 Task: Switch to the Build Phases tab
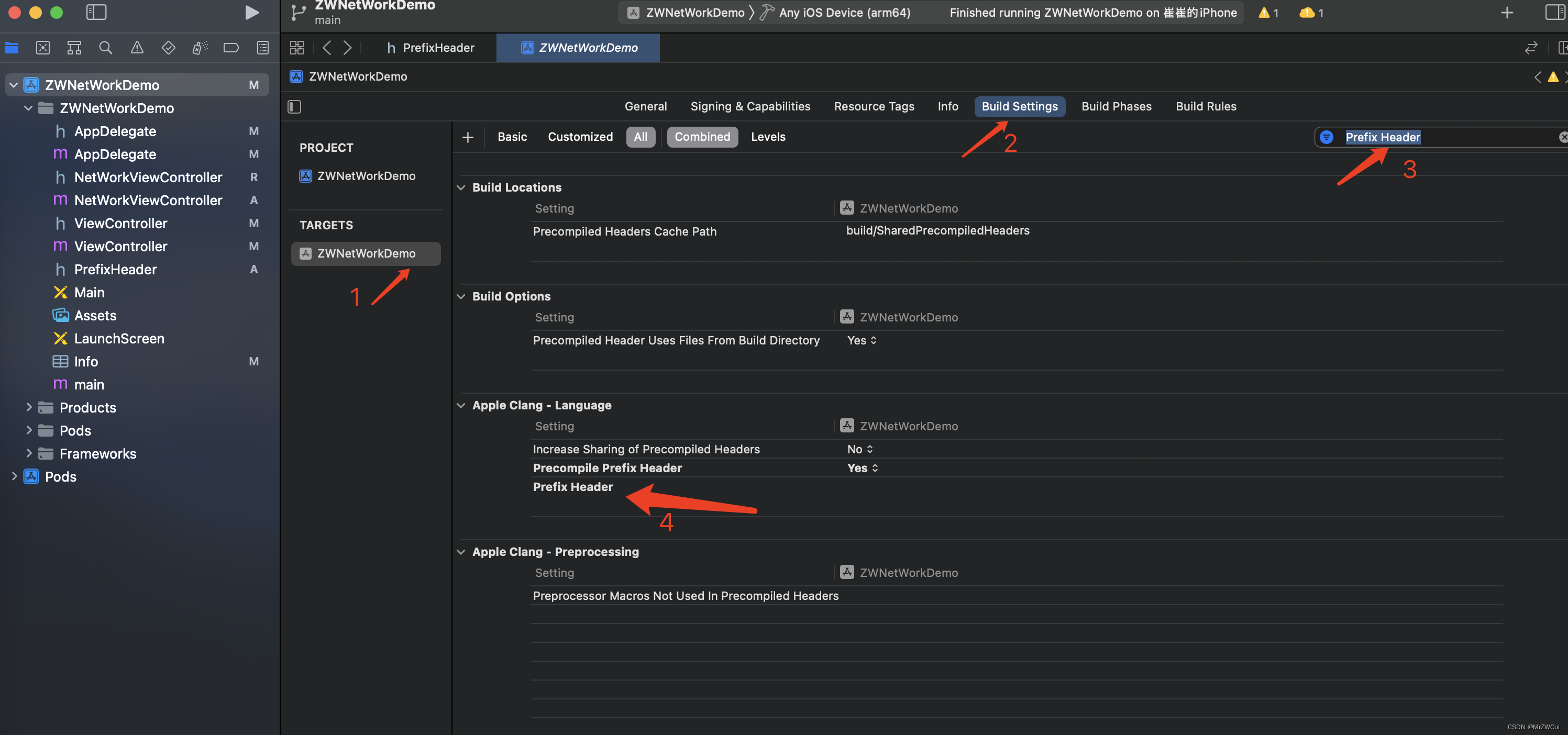point(1116,106)
